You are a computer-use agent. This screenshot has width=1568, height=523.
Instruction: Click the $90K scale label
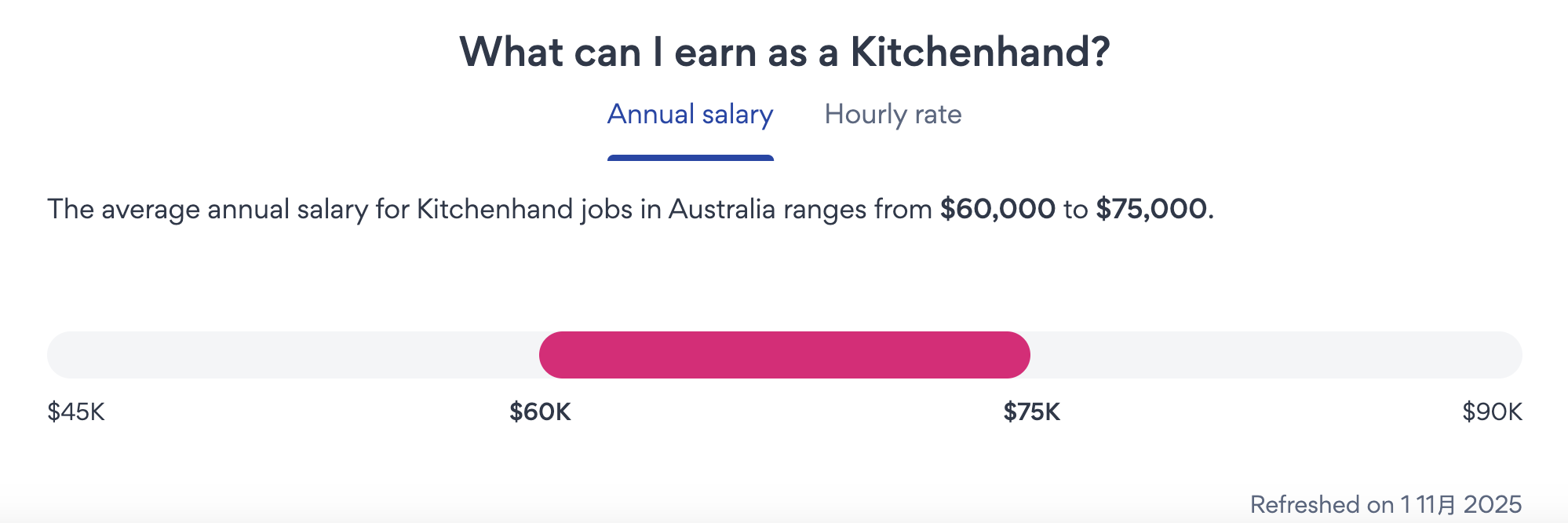pyautogui.click(x=1492, y=411)
